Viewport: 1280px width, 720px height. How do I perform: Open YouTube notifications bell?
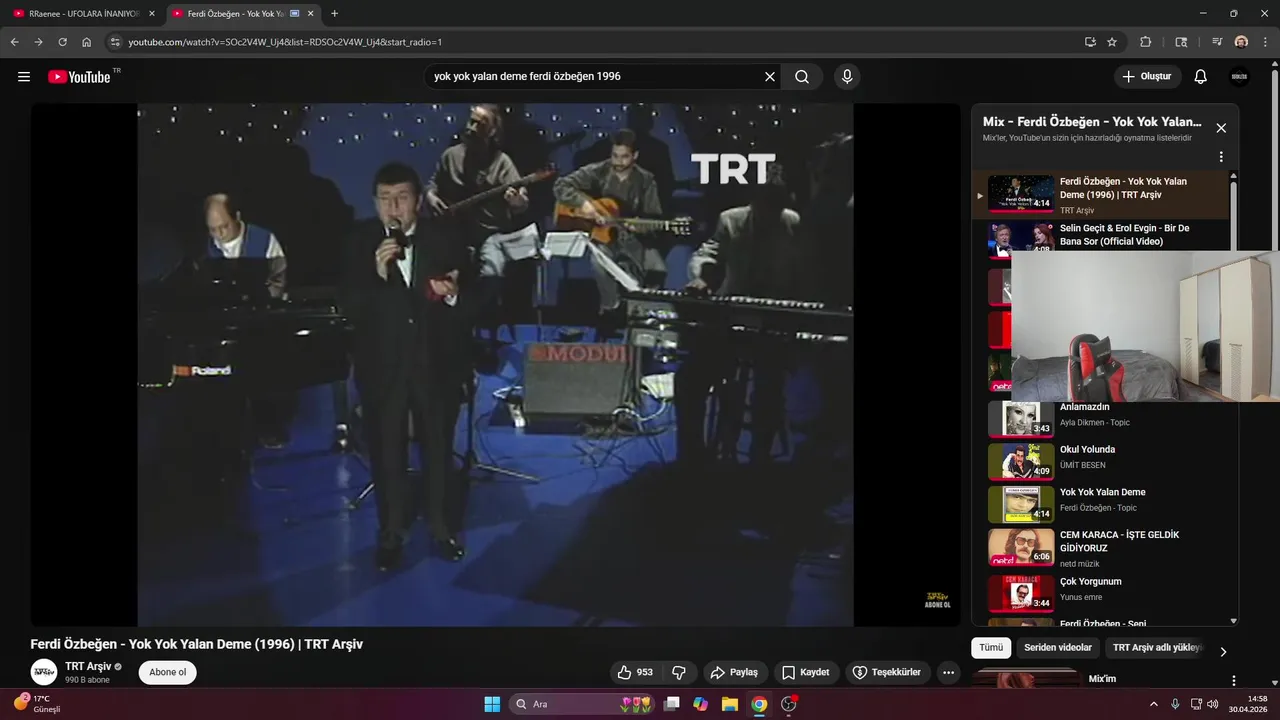1201,77
